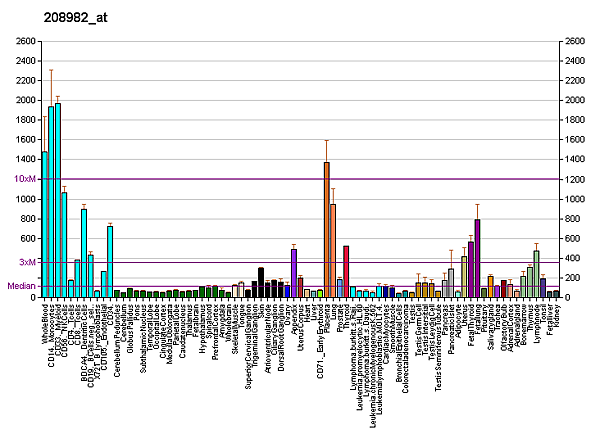Click the 10xM threshold label
This screenshot has width=600, height=434.
tap(25, 179)
